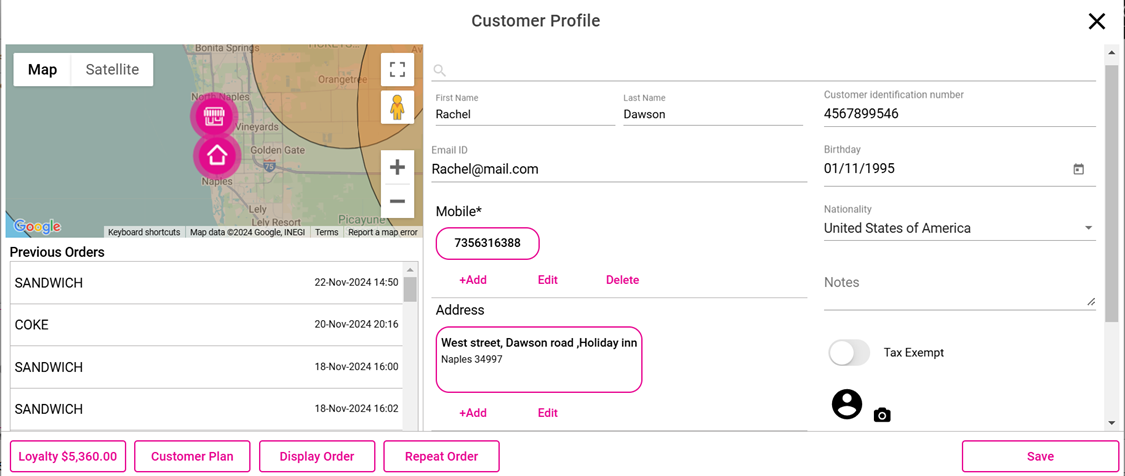Enable the Tax Exempt toggle
Viewport: 1125px width, 476px height.
pyautogui.click(x=849, y=352)
